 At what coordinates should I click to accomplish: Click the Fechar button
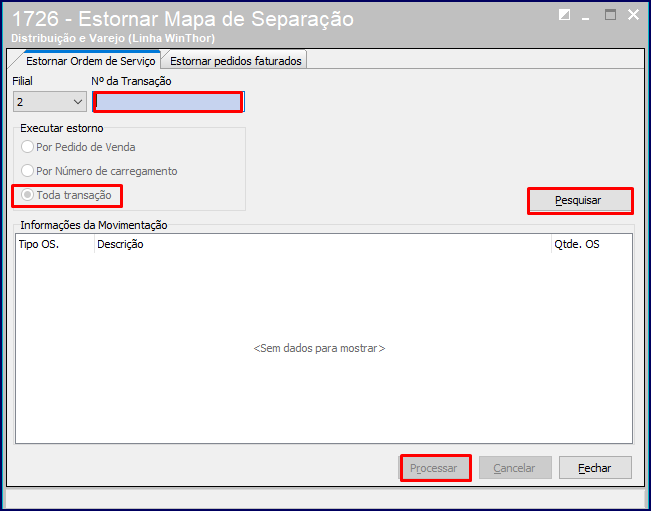coord(595,468)
